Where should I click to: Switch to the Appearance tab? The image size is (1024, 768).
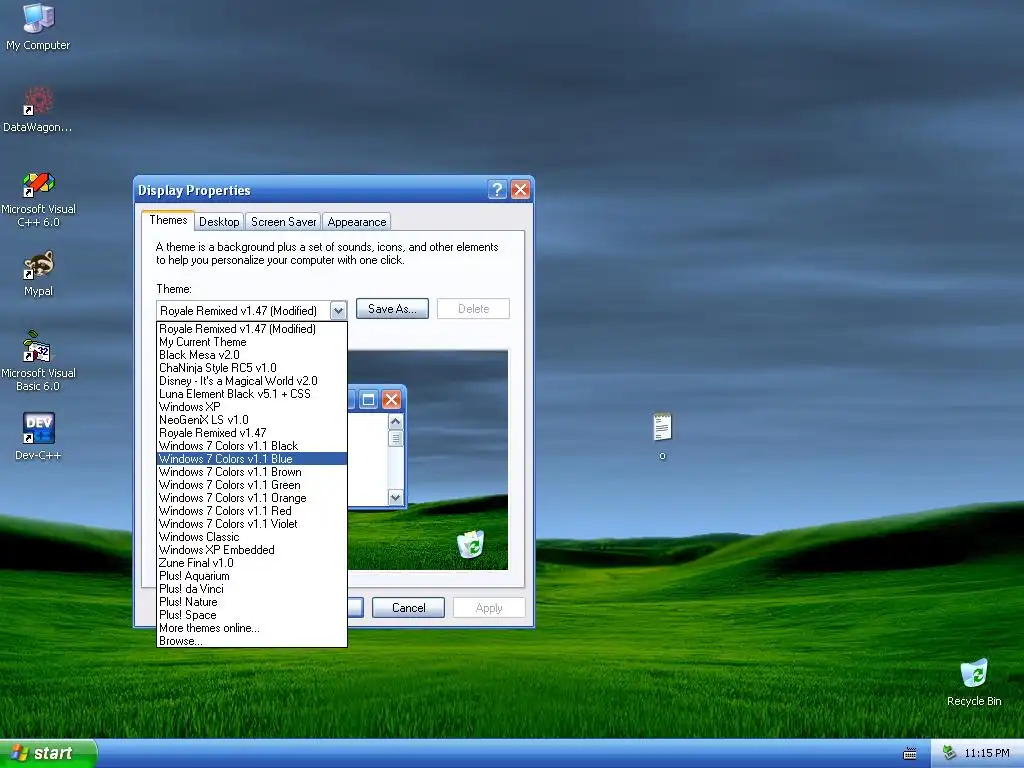[357, 222]
